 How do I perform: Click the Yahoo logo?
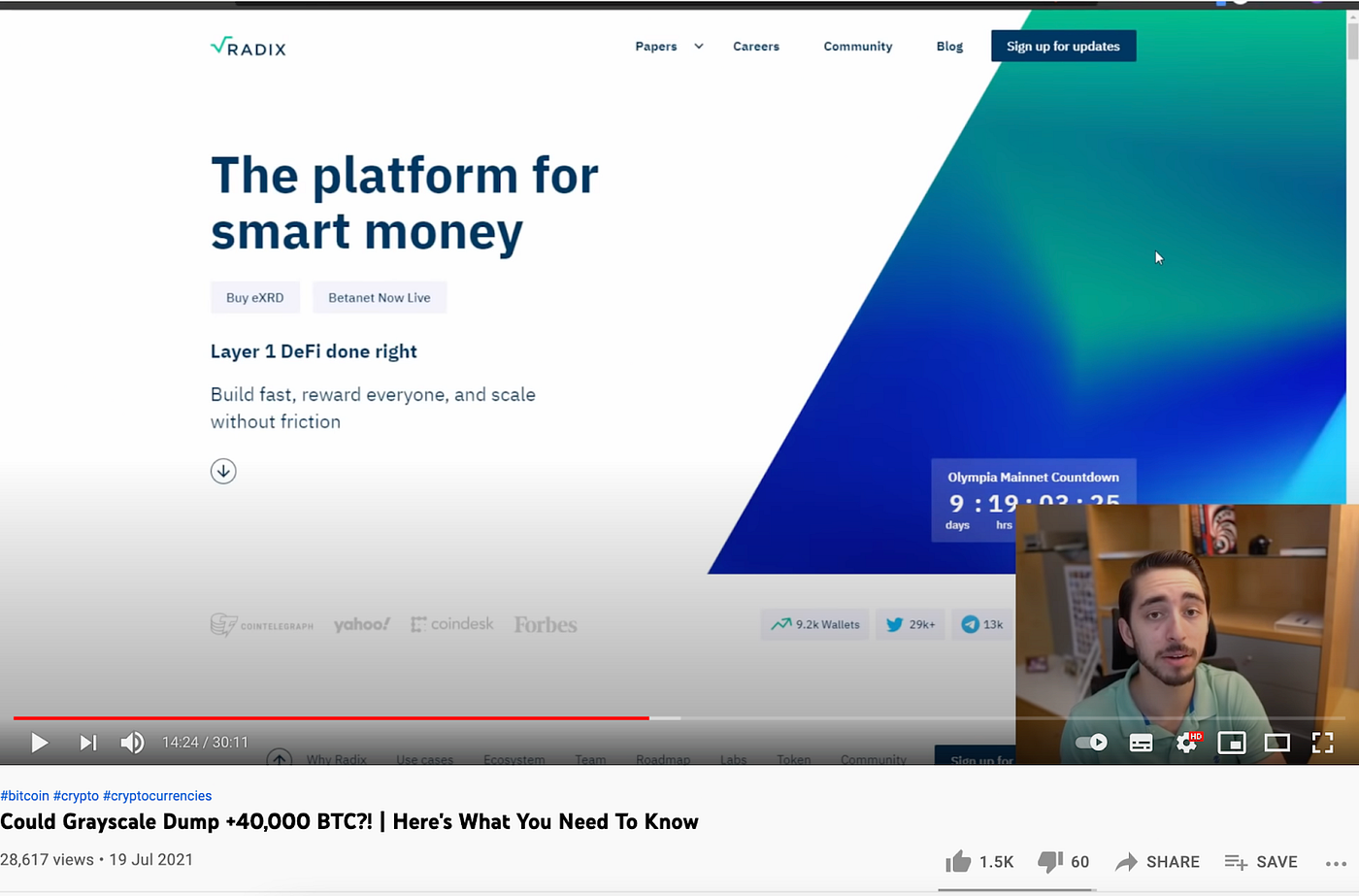361,624
